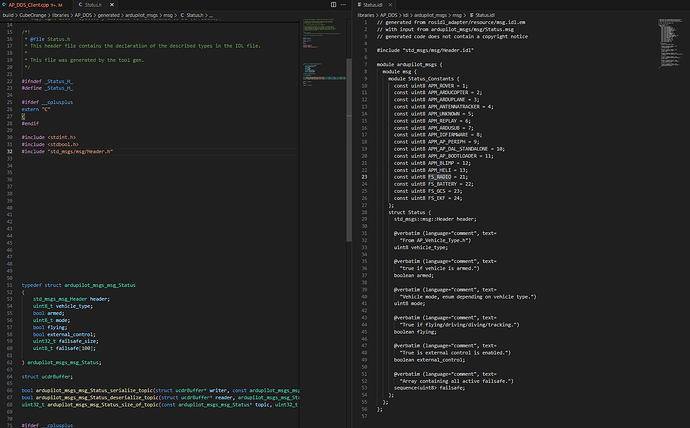The image size is (690, 428).
Task: Click 'boolean external_control;' in Status.idl
Action: coord(429,360)
